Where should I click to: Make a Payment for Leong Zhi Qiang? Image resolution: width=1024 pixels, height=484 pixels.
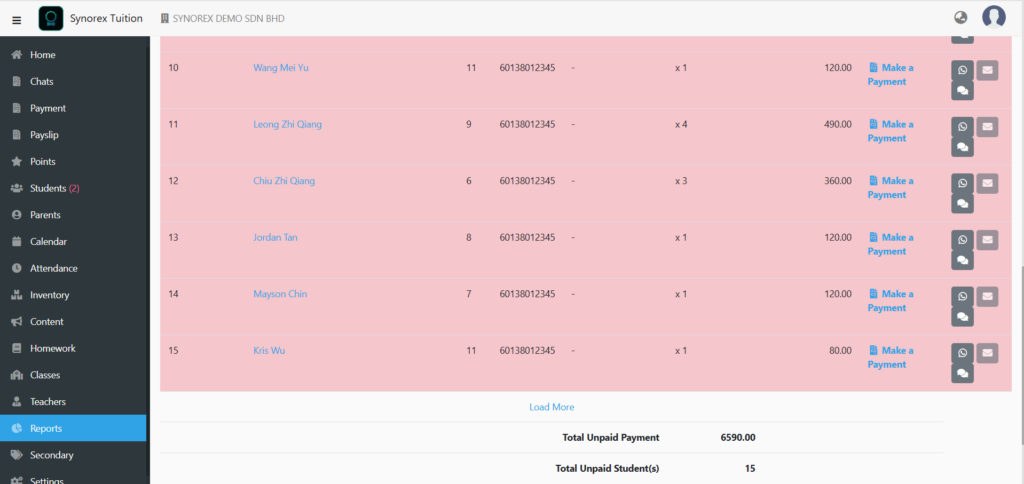[x=891, y=131]
